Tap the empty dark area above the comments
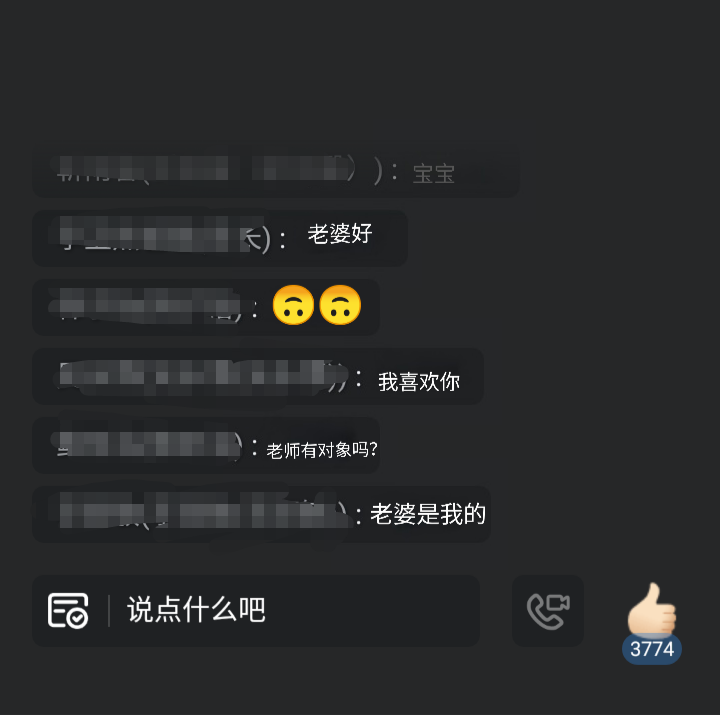The width and height of the screenshot is (720, 715). [x=360, y=69]
